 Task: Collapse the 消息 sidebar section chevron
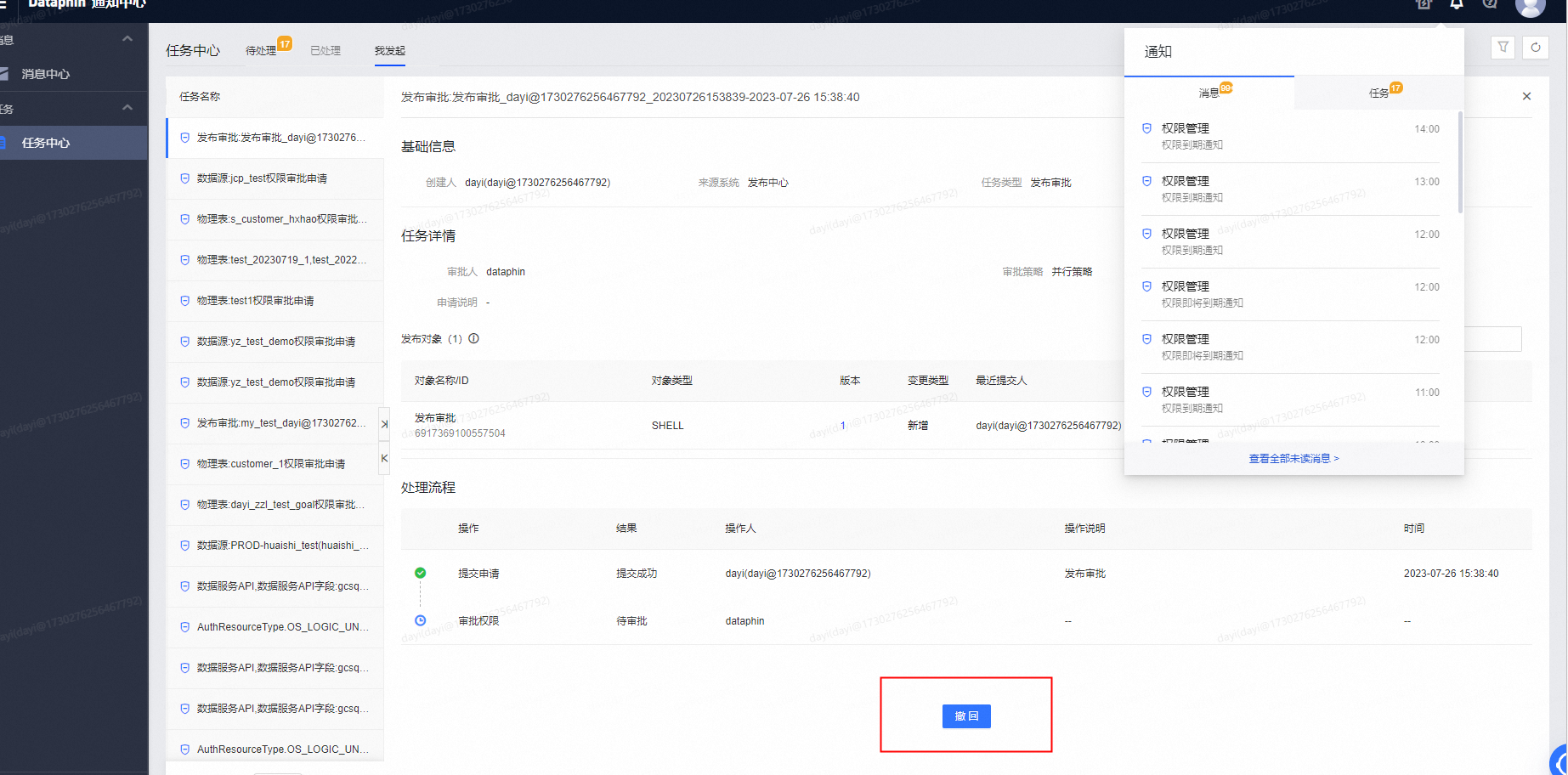click(x=127, y=39)
